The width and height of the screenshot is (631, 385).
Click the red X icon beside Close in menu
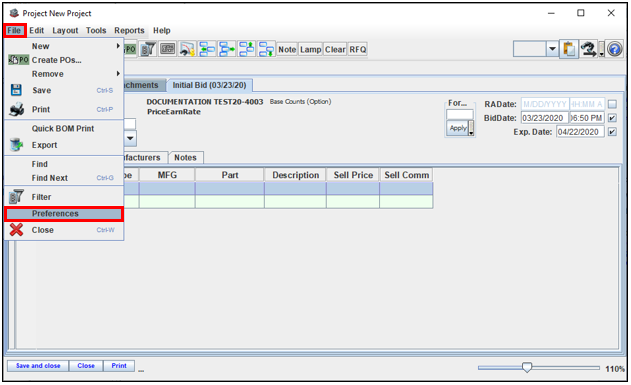click(16, 230)
